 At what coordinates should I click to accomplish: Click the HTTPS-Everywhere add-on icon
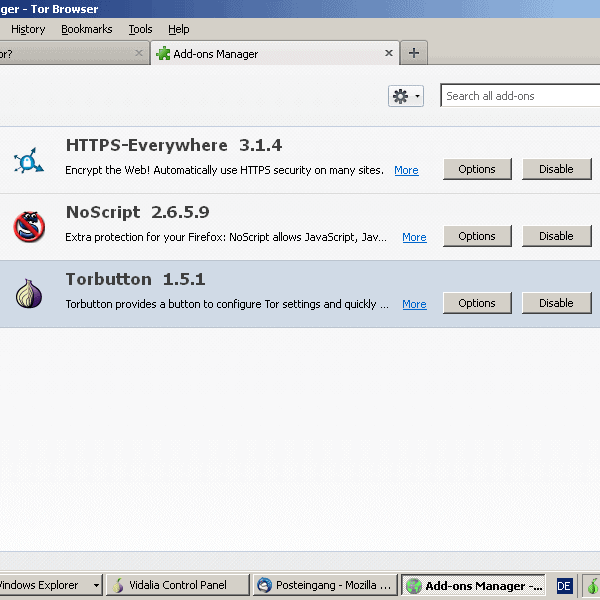(x=29, y=161)
